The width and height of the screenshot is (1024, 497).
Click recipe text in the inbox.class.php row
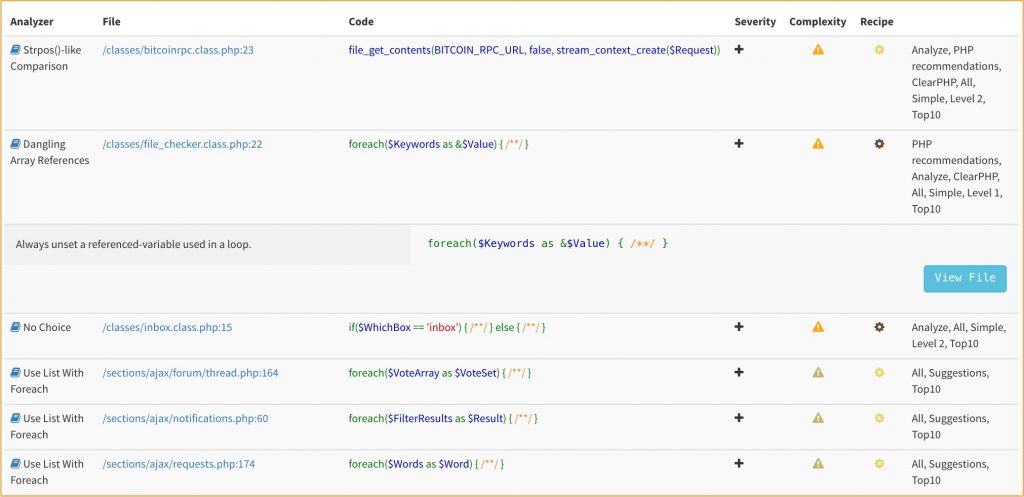tap(957, 335)
